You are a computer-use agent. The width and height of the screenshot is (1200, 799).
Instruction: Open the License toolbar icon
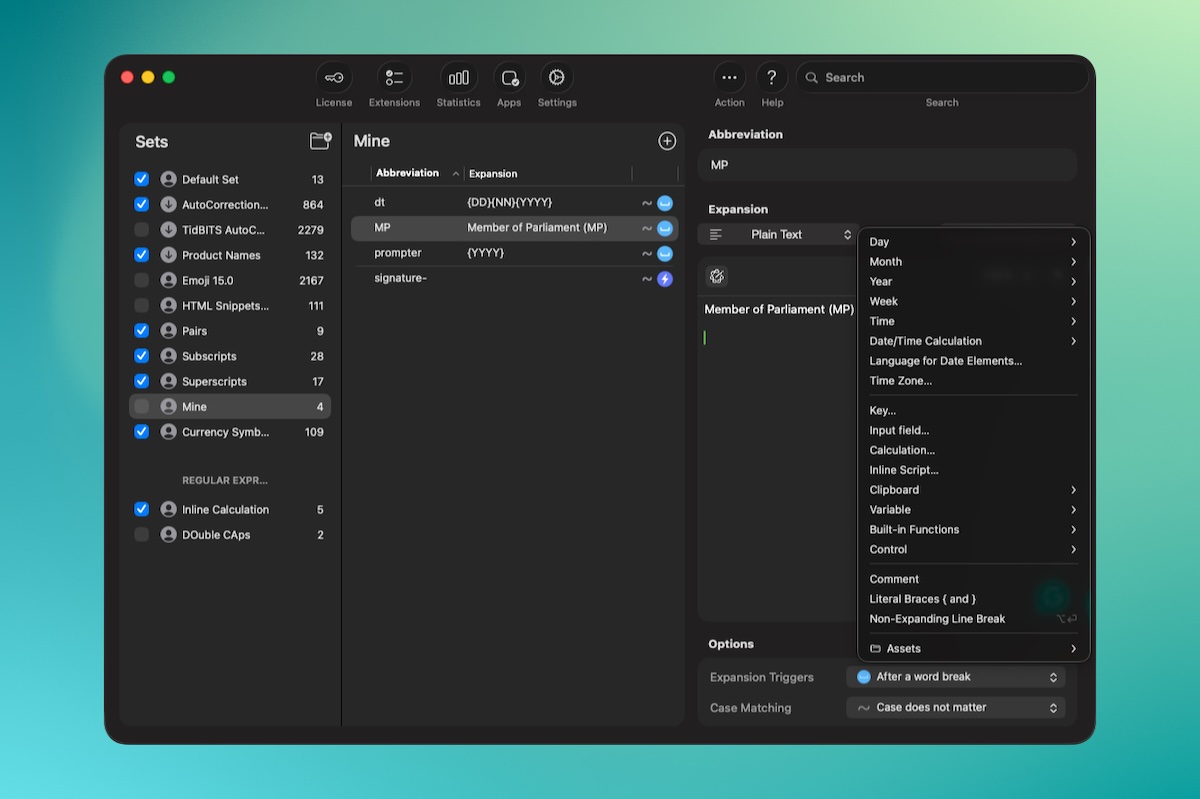point(334,78)
